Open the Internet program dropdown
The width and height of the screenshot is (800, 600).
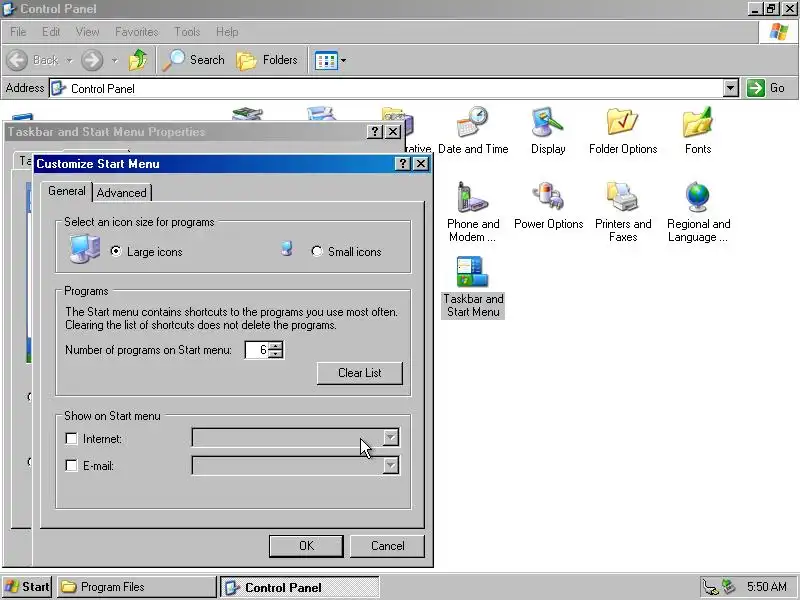[x=390, y=437]
